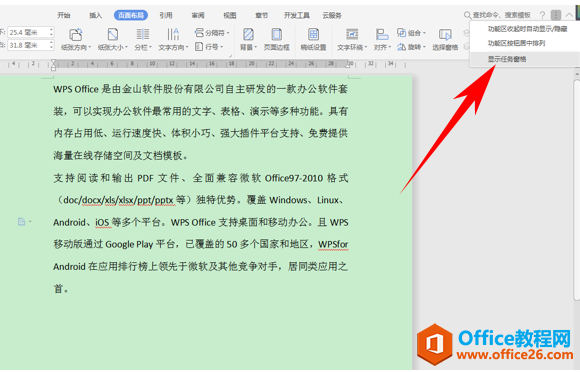580x372 pixels.
Task: Click the underlined text doc/docx/xls/xlsx/ppt/pptx
Action: click(118, 200)
